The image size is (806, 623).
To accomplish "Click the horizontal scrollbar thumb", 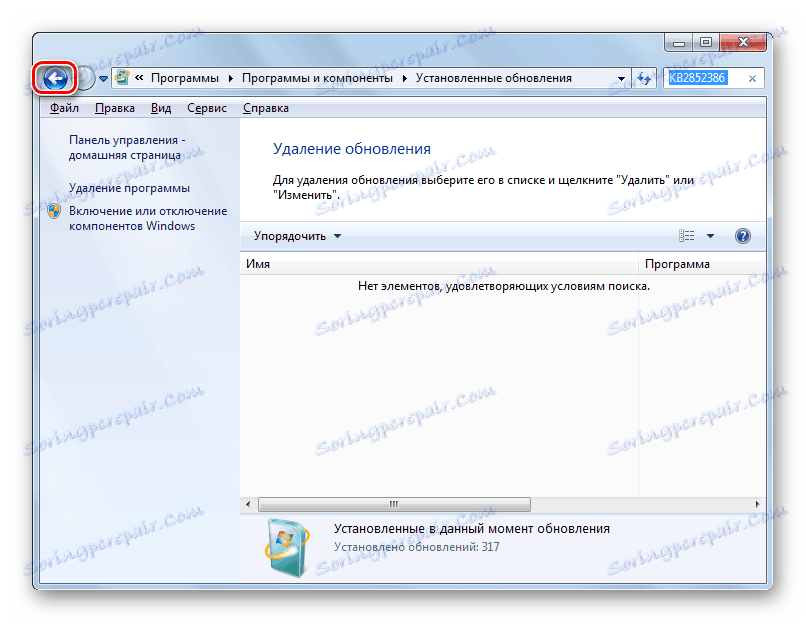I will pos(394,504).
